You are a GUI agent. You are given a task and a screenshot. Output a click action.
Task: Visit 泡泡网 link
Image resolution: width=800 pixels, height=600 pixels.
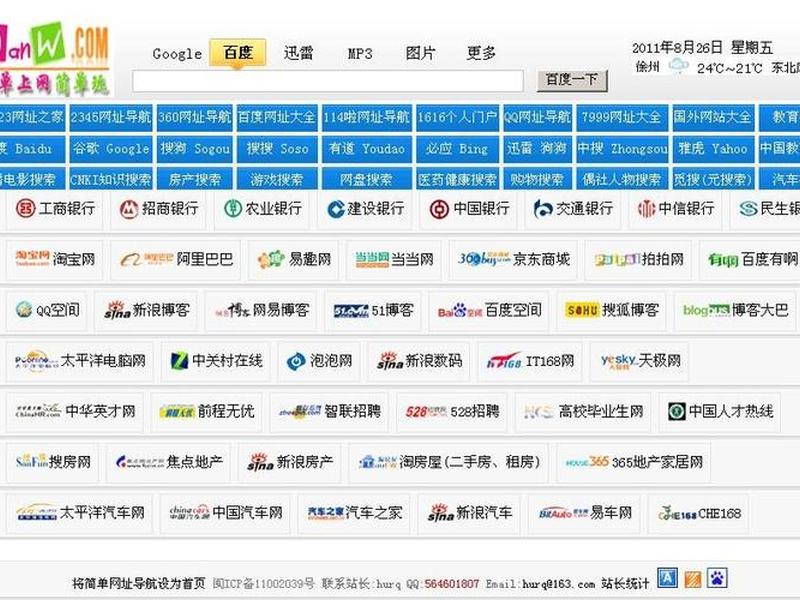pyautogui.click(x=319, y=361)
